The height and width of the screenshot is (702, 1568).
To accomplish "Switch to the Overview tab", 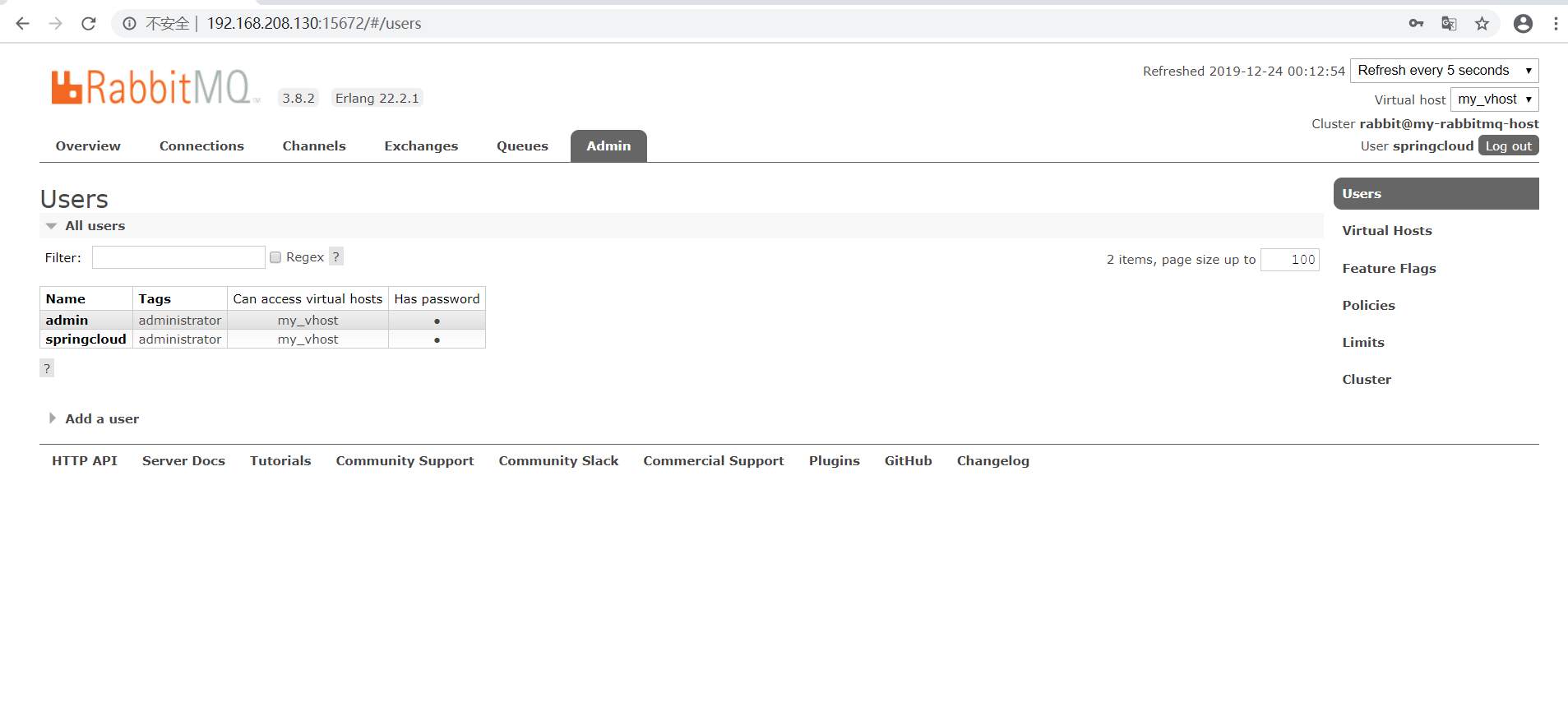I will pos(88,146).
